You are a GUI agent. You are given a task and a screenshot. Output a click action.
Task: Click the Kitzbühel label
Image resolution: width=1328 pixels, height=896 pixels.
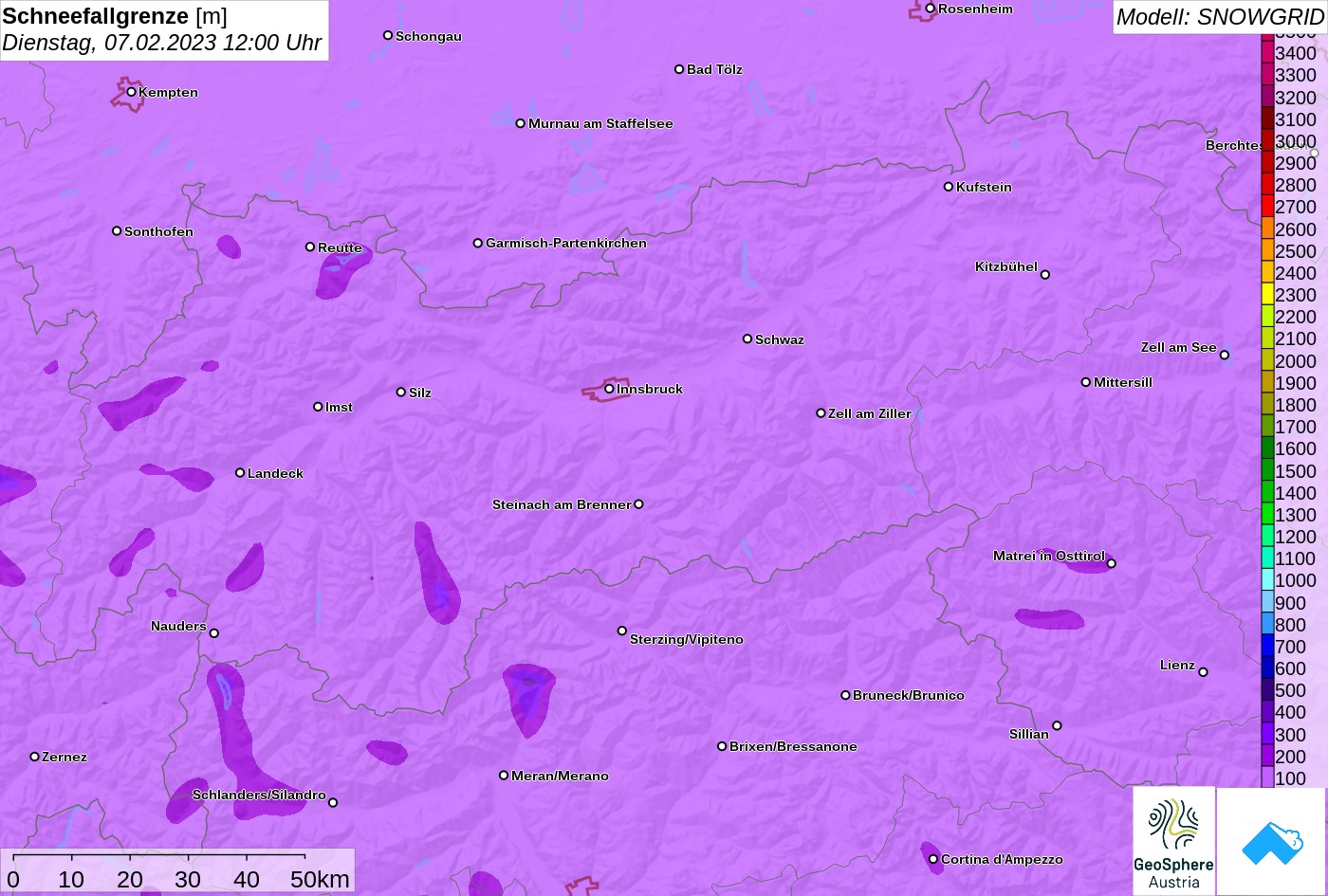(1006, 266)
